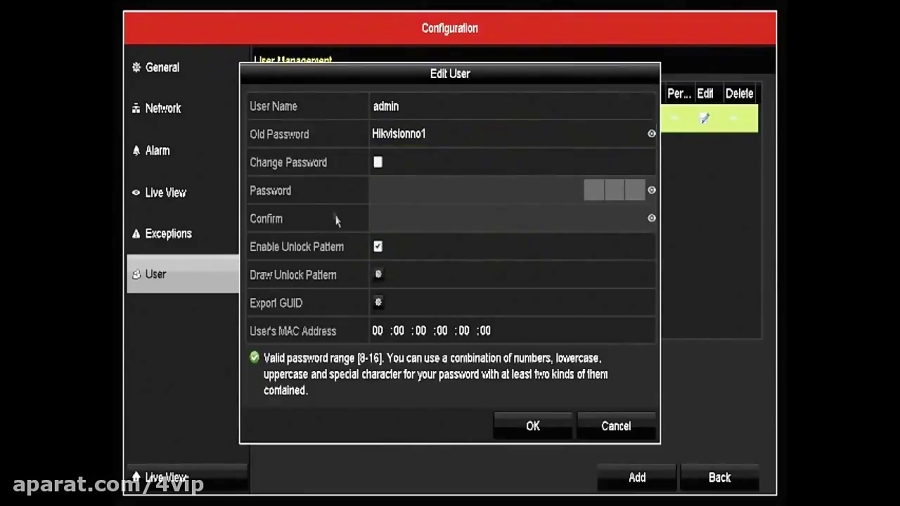Open Draw Unlock Pattern gear icon
900x506 pixels.
pos(378,274)
